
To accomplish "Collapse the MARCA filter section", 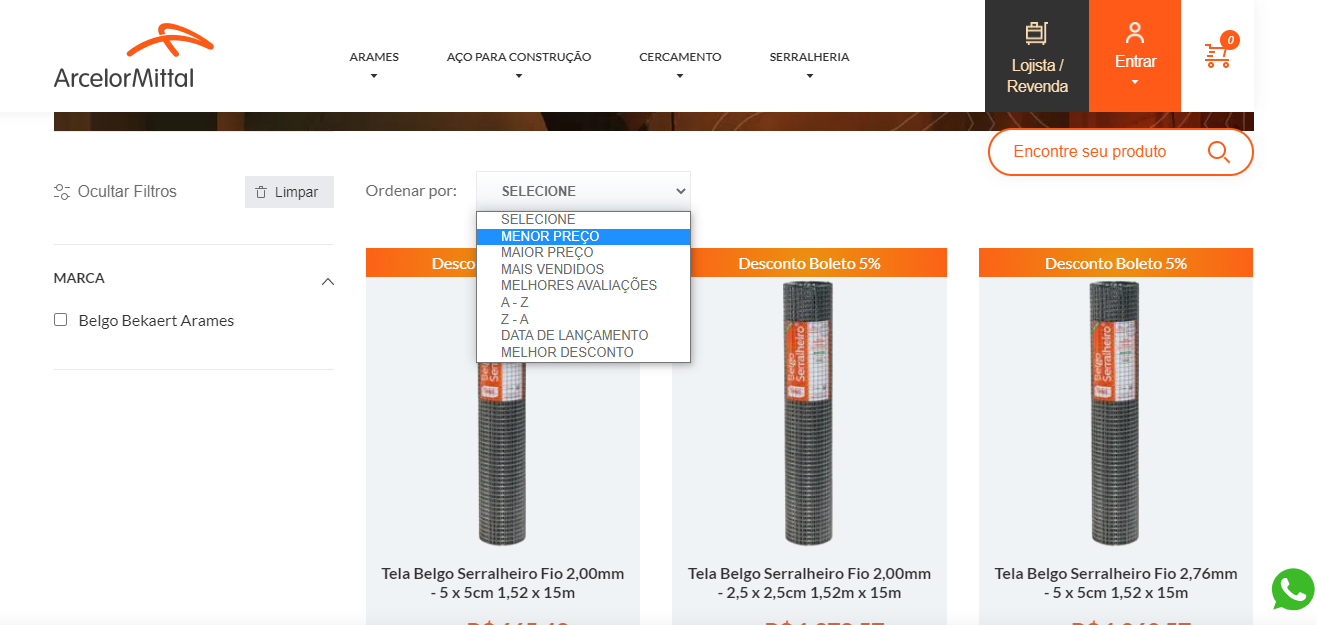I will [327, 282].
